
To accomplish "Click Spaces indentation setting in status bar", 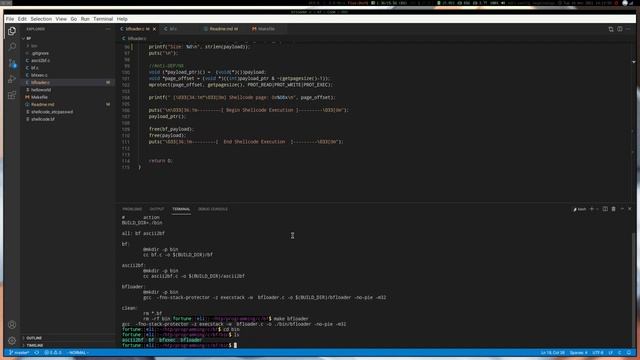I will [579, 353].
